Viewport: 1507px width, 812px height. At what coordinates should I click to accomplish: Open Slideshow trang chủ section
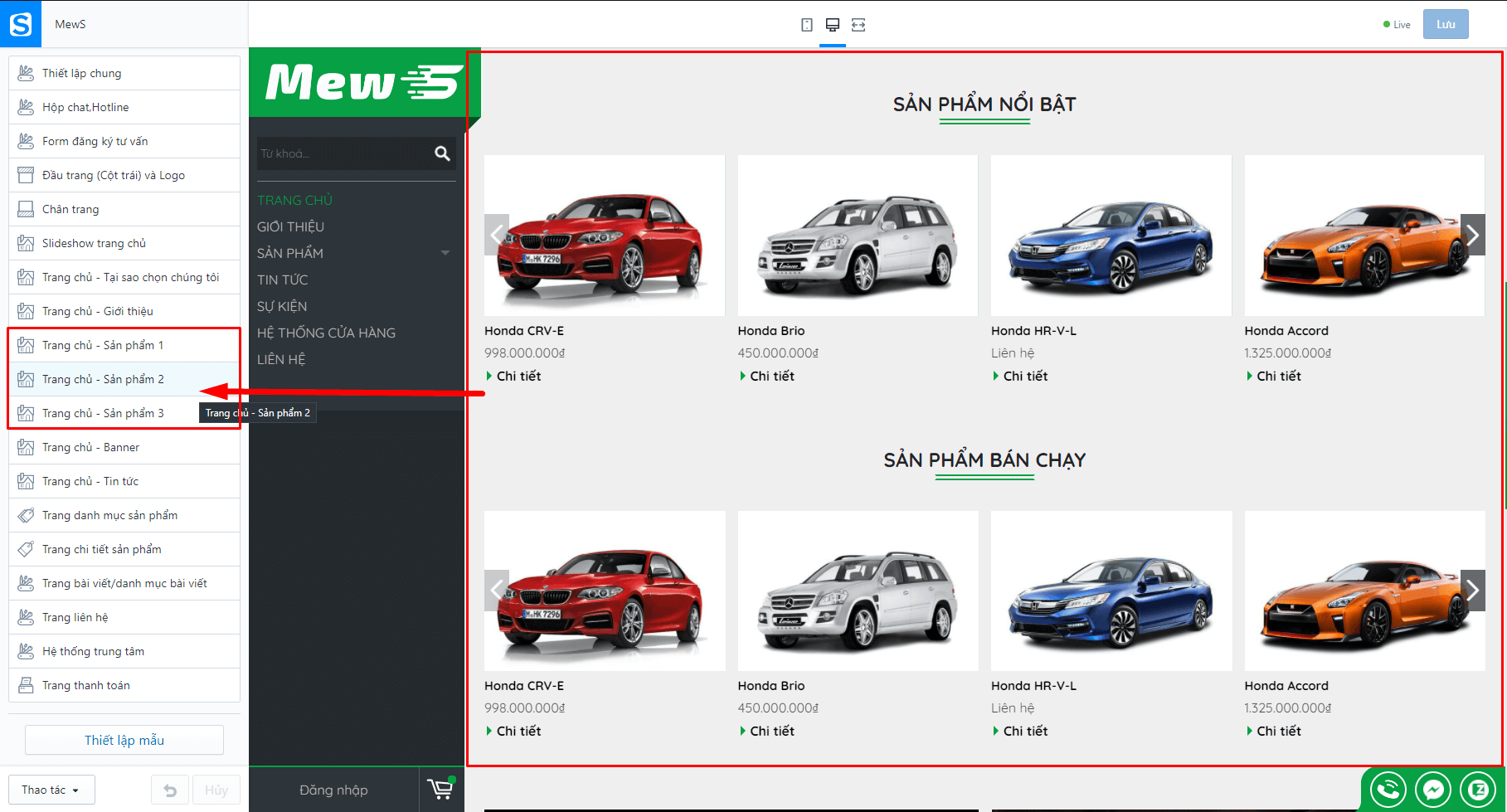(x=124, y=243)
